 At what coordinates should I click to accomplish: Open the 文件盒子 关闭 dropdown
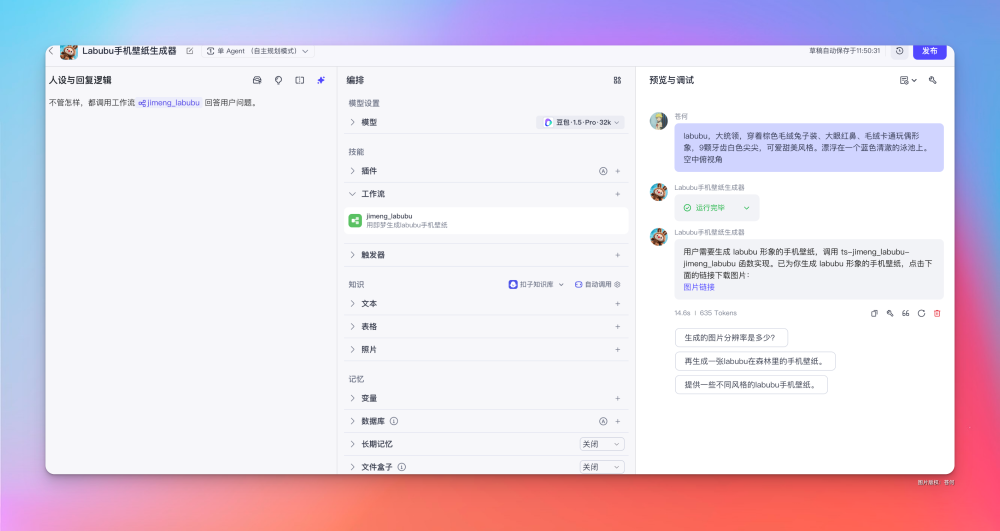click(x=602, y=467)
